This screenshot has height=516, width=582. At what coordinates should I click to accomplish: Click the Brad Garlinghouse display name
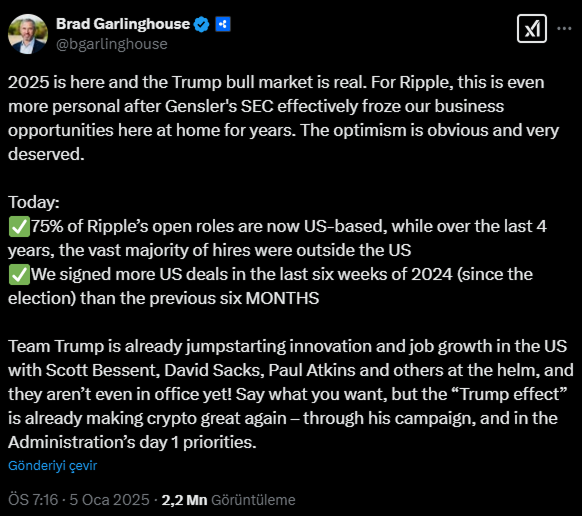pyautogui.click(x=123, y=24)
